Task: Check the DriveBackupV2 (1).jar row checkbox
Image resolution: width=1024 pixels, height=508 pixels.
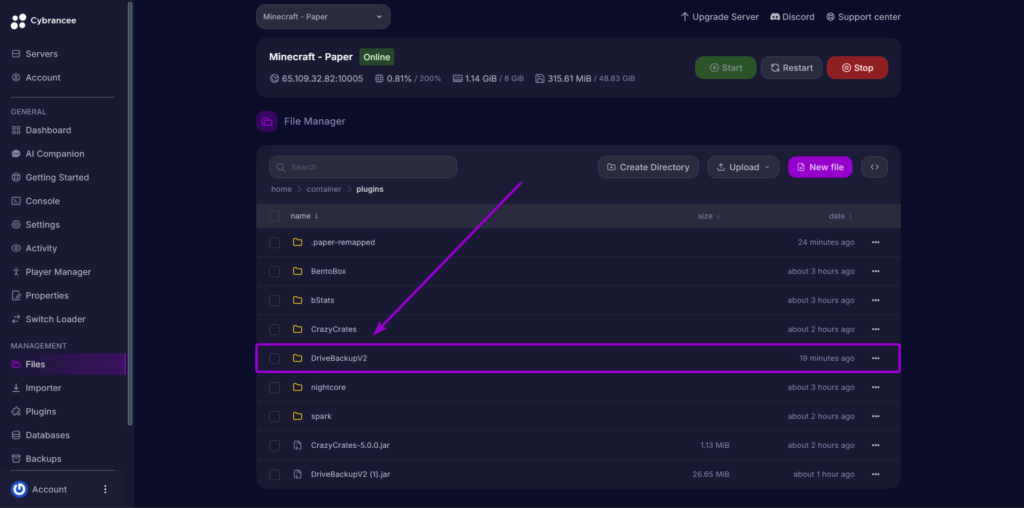Action: point(274,474)
